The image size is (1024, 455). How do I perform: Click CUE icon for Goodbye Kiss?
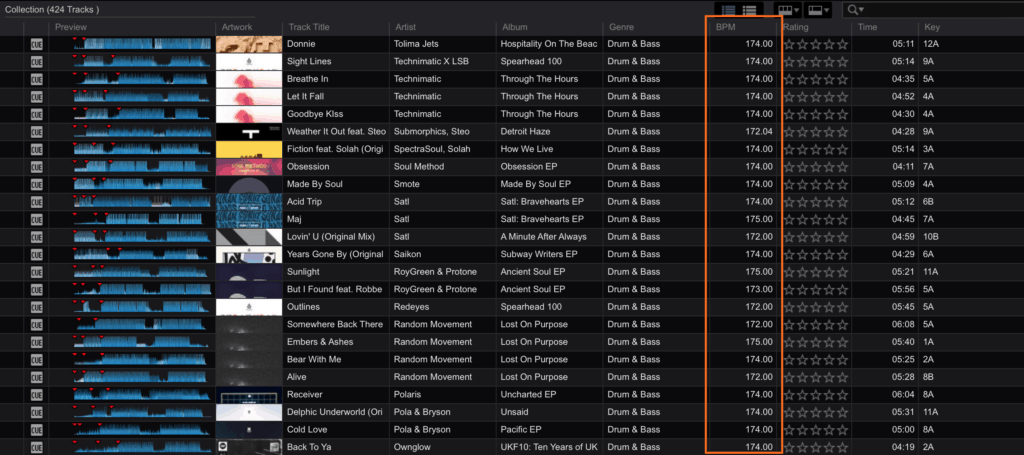[x=36, y=114]
